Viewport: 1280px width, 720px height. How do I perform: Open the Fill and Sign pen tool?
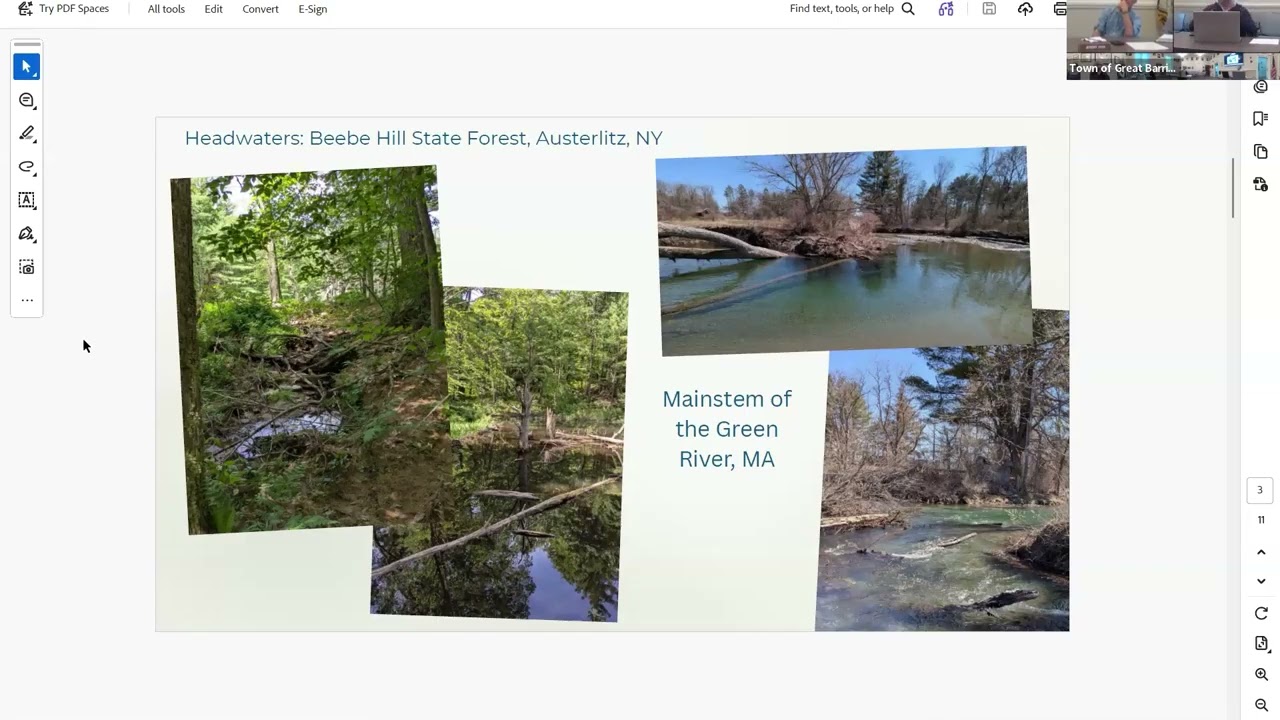coord(27,234)
